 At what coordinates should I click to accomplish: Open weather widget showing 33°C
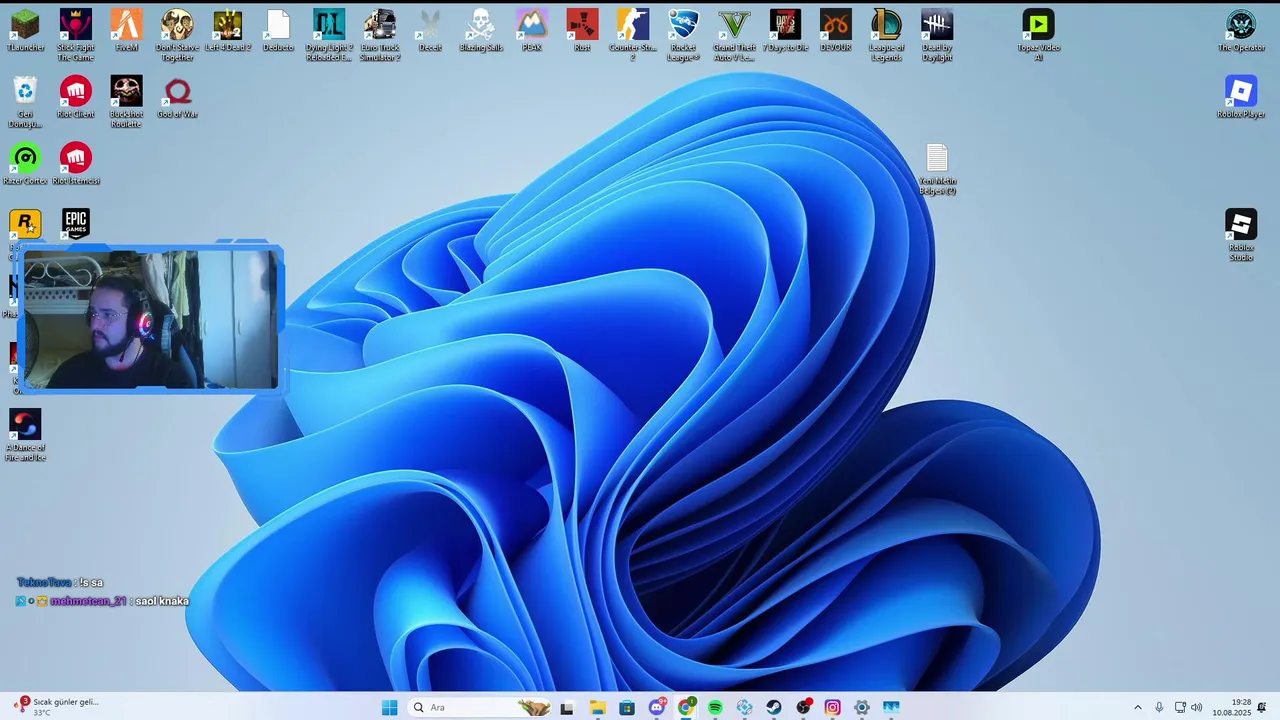pyautogui.click(x=57, y=707)
